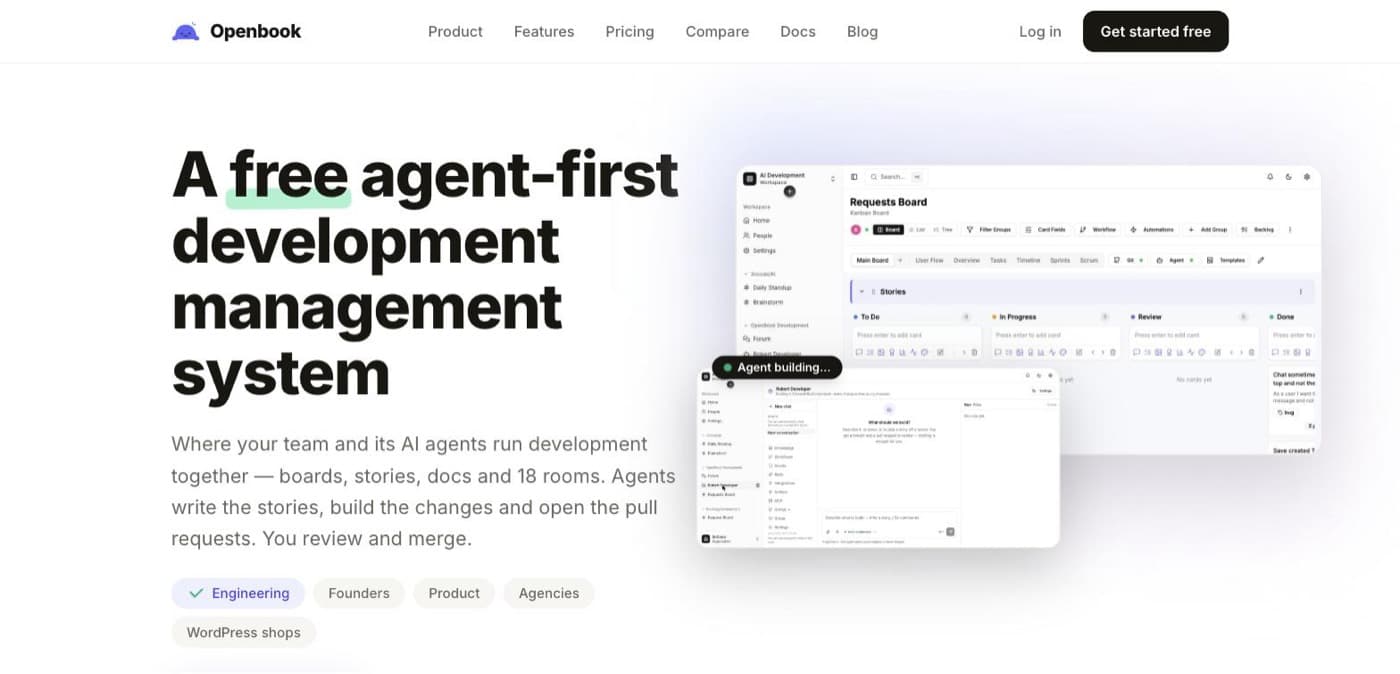This screenshot has width=1400, height=674.
Task: Click the Requests Board preview title
Action: point(888,202)
